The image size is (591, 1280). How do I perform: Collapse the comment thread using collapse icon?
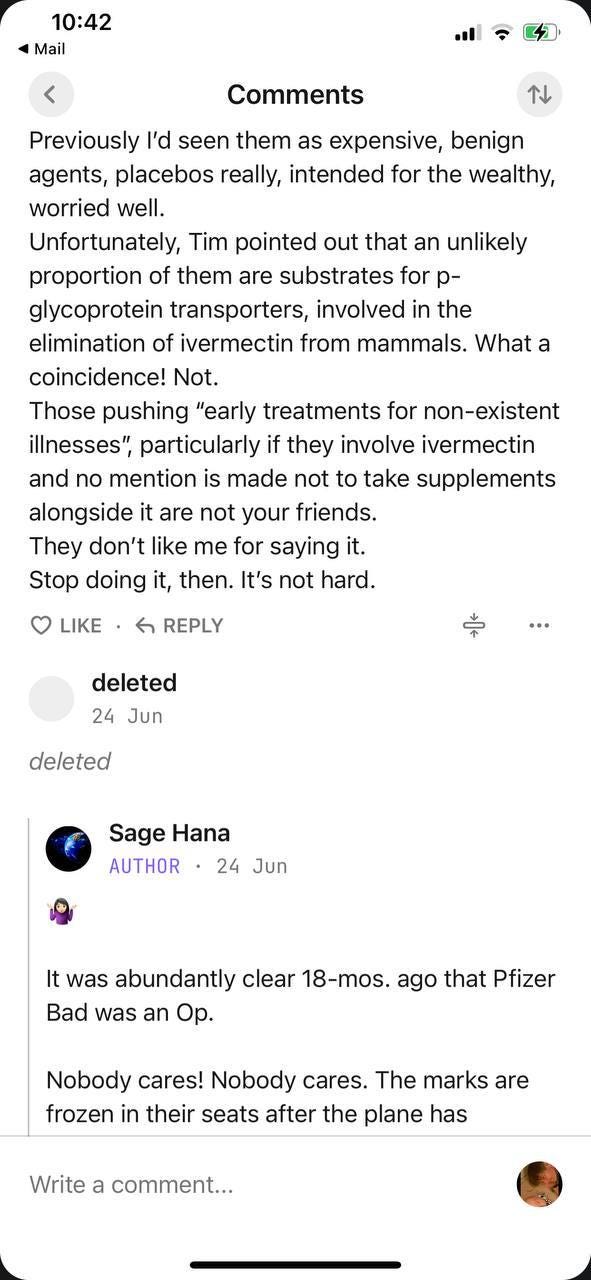click(473, 625)
